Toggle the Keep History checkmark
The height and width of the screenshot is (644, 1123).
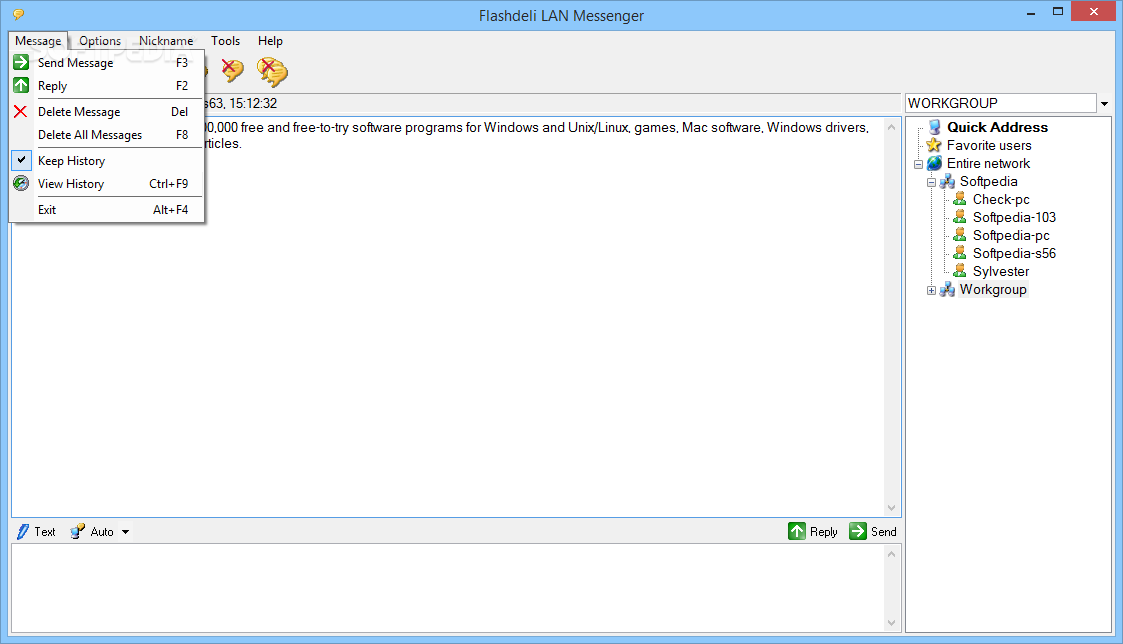click(x=21, y=160)
